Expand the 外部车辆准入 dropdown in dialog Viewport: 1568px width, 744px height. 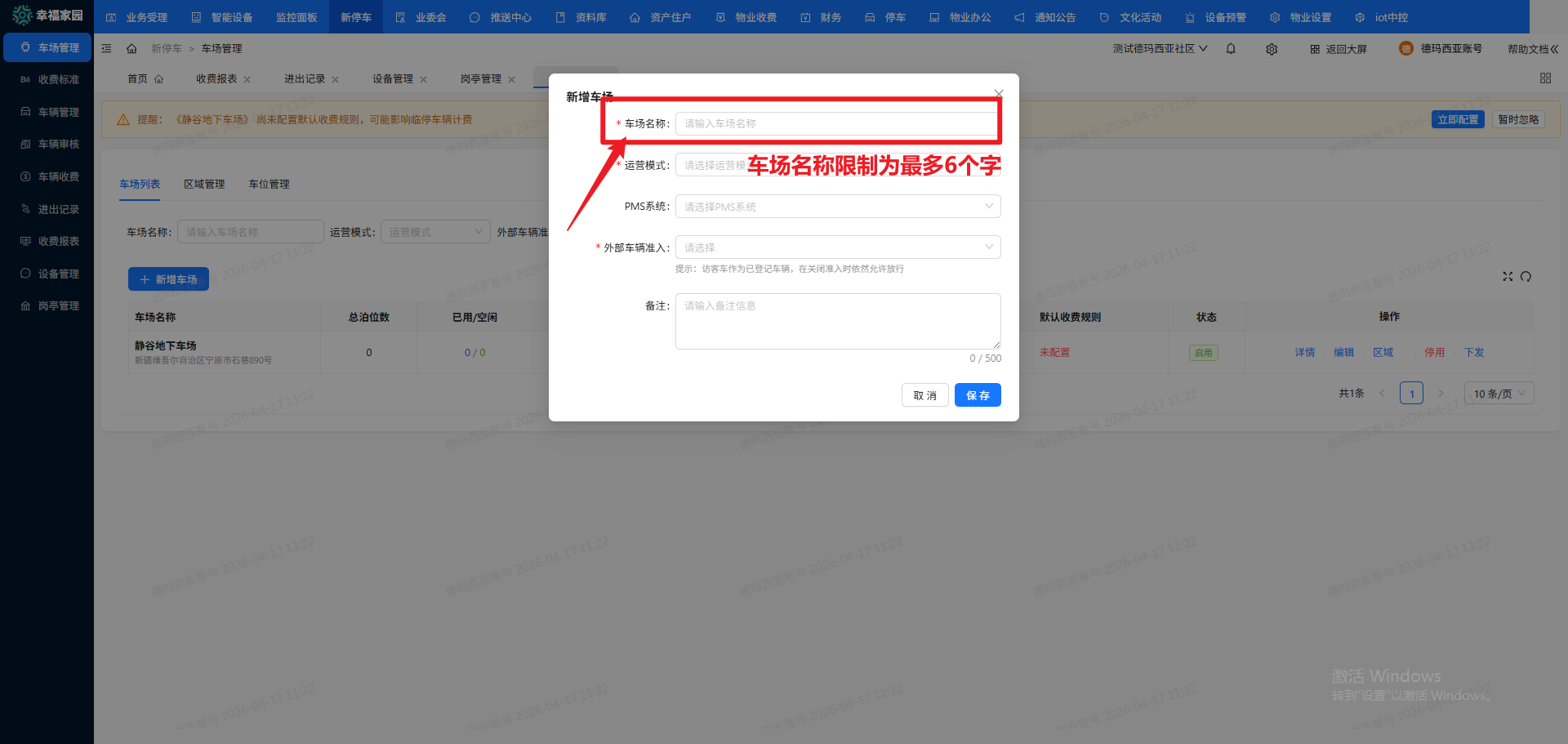click(x=837, y=247)
